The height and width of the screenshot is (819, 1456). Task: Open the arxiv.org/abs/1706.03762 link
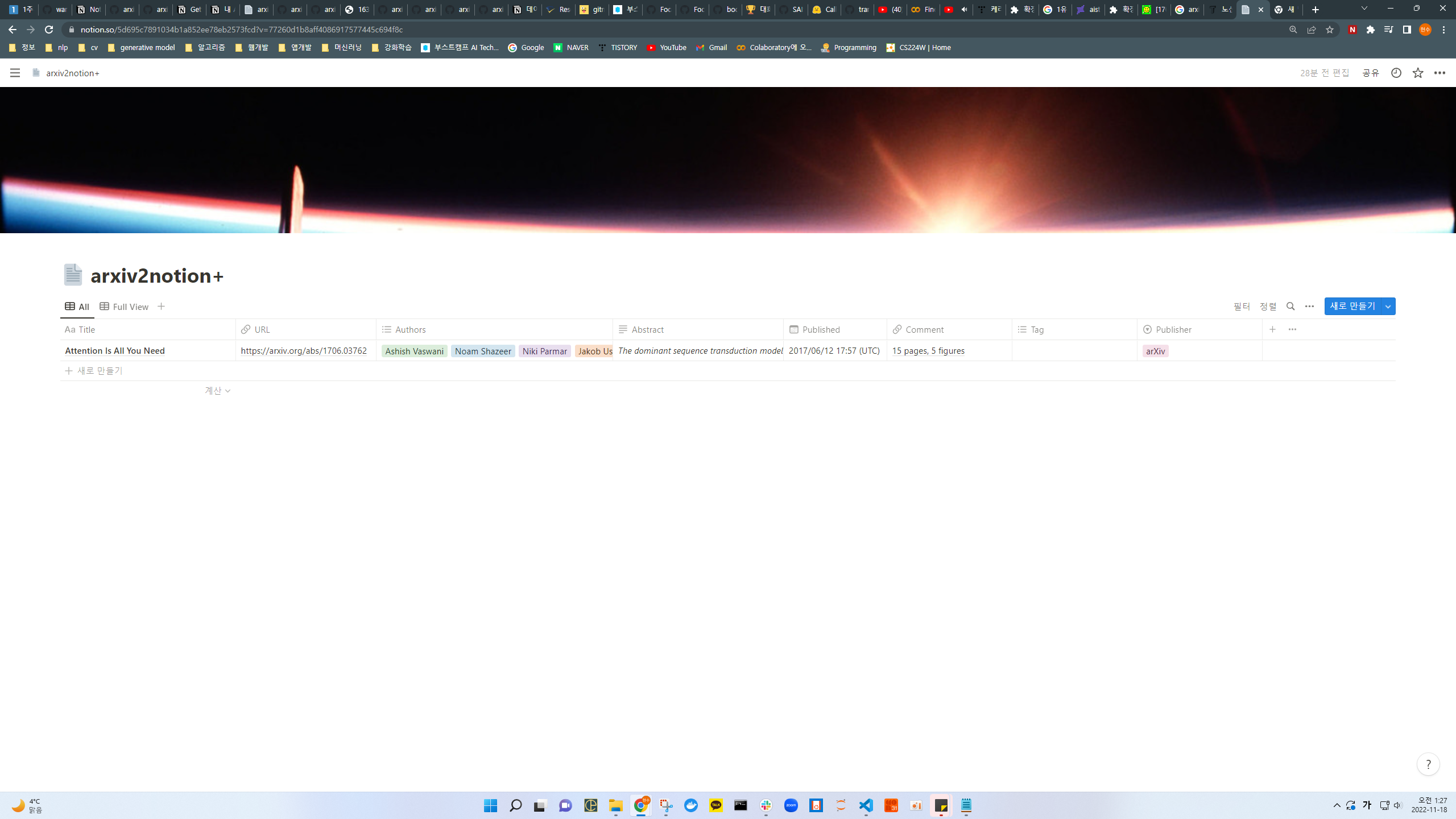tap(304, 351)
